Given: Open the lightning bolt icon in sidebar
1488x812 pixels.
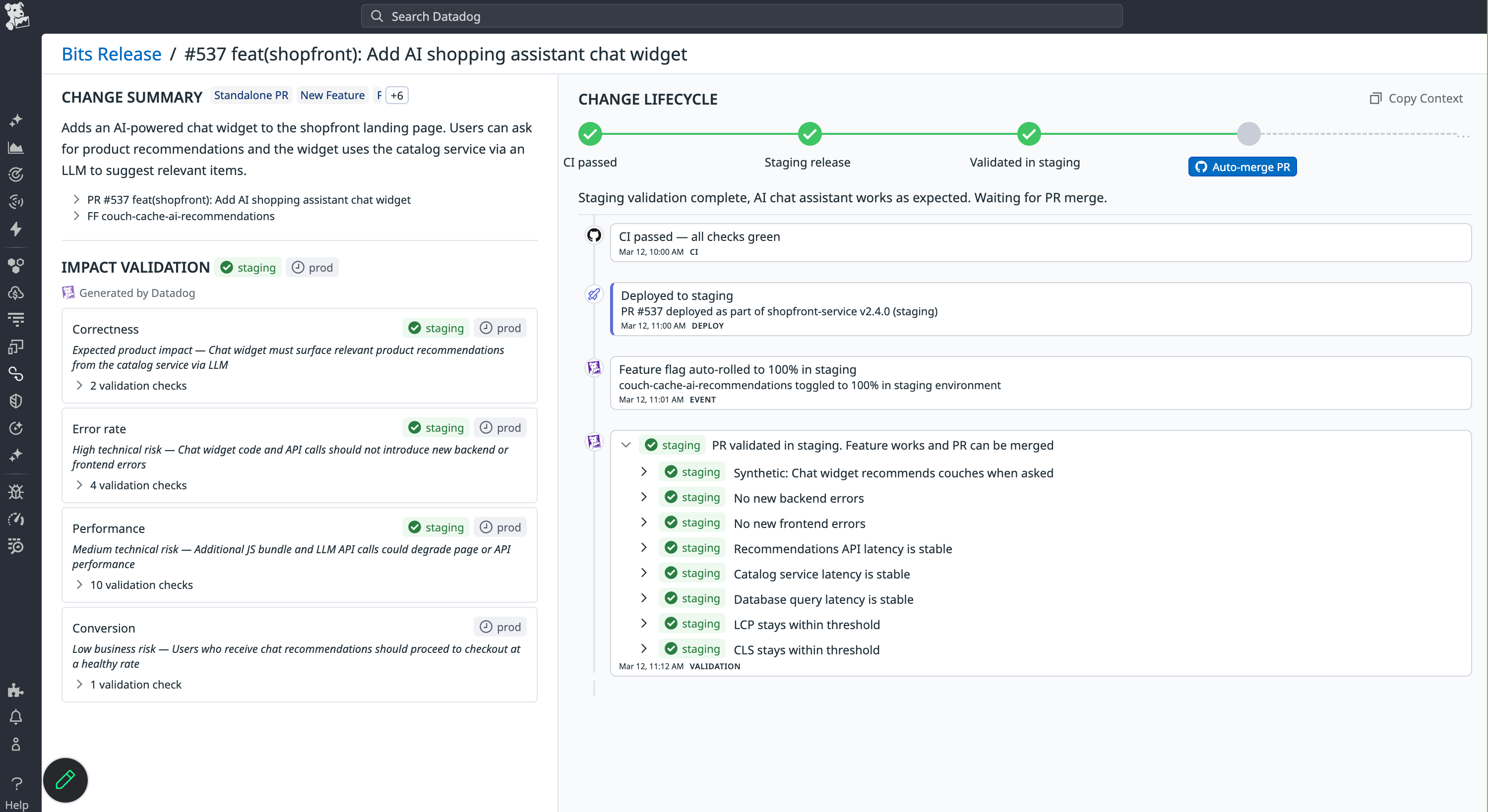Looking at the screenshot, I should tap(16, 229).
